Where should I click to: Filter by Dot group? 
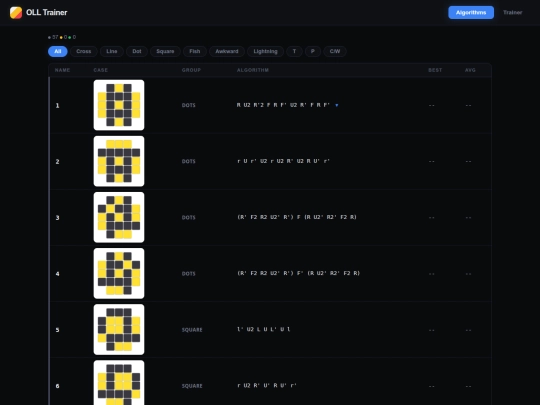(x=137, y=51)
